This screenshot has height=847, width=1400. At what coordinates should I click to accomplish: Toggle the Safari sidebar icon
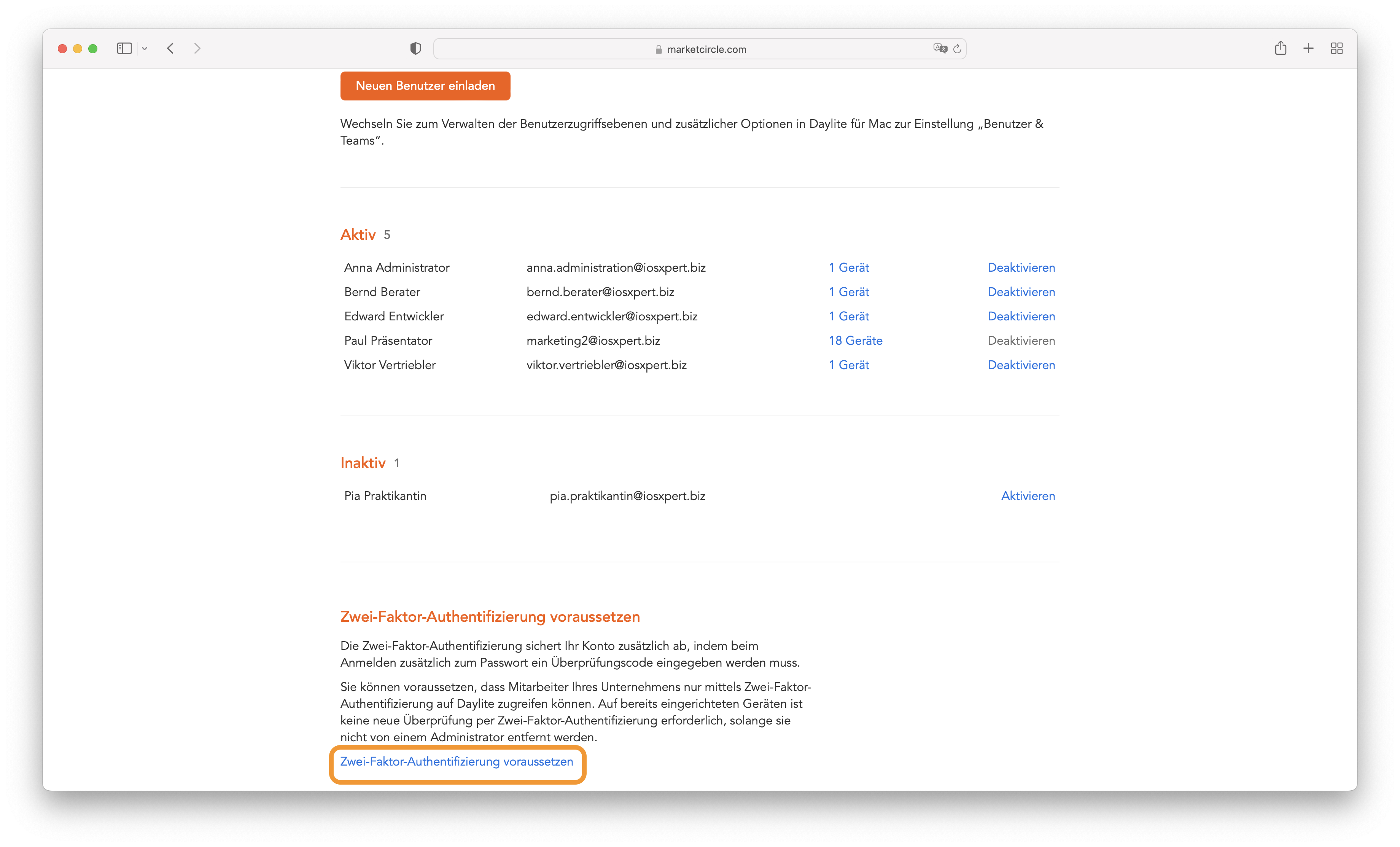124,49
